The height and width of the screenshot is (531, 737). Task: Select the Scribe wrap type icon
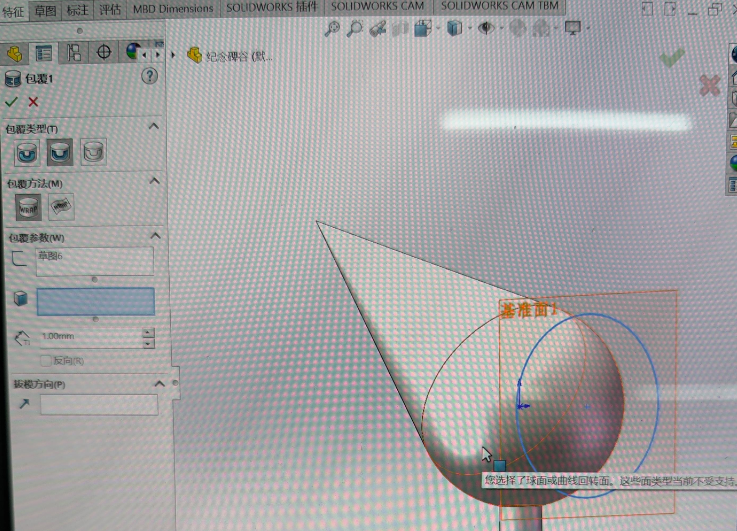pos(93,153)
